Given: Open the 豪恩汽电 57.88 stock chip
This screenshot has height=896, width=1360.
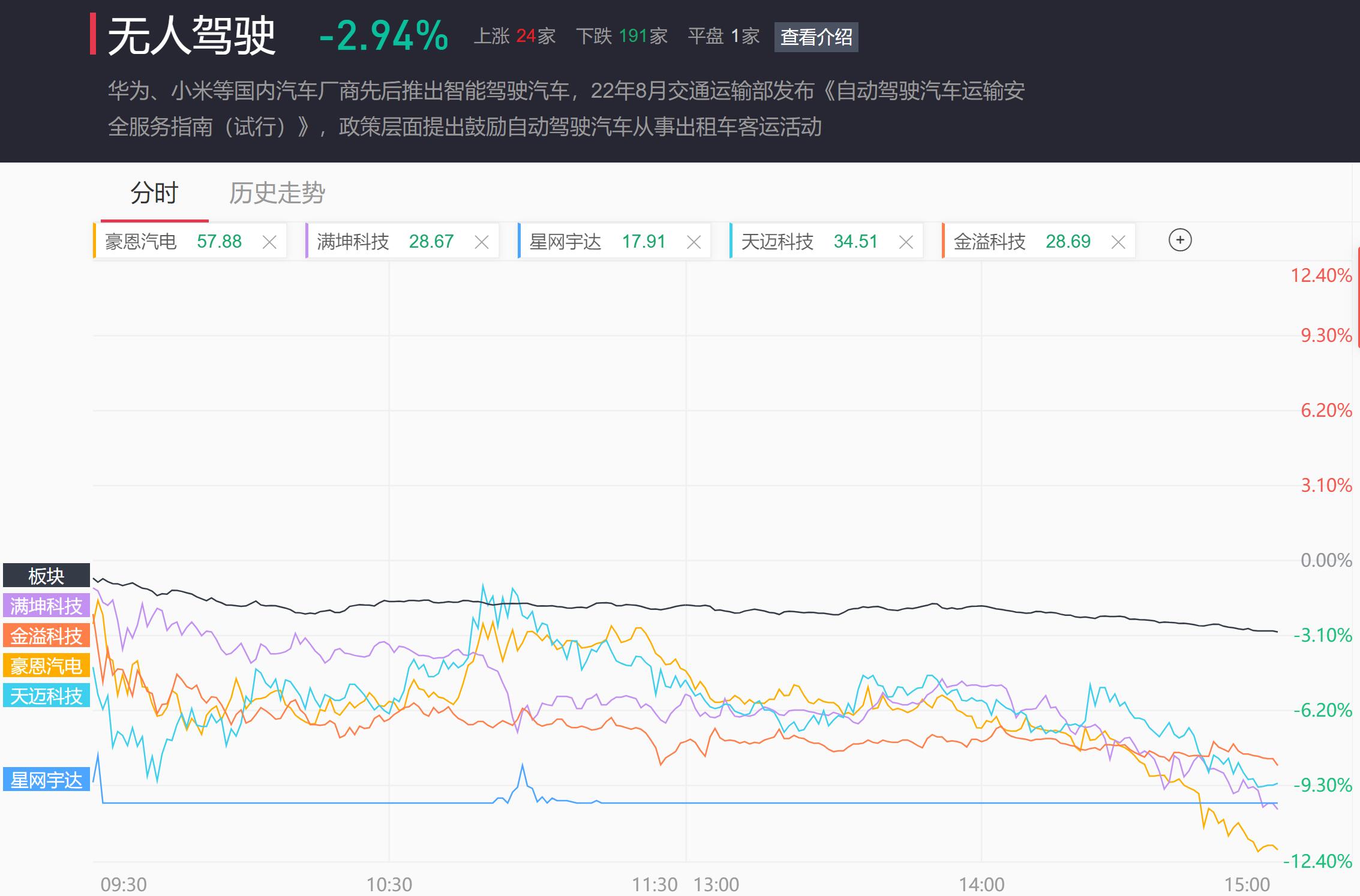Looking at the screenshot, I should [173, 242].
